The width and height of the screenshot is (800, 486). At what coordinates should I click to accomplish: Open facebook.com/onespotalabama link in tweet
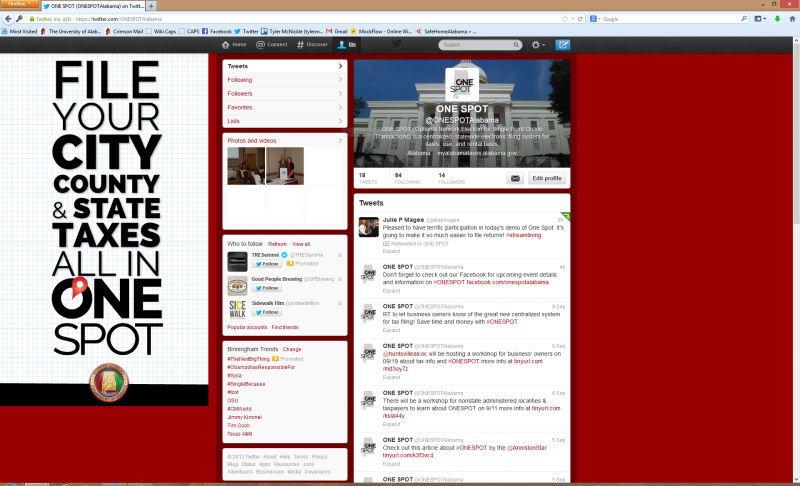[508, 283]
